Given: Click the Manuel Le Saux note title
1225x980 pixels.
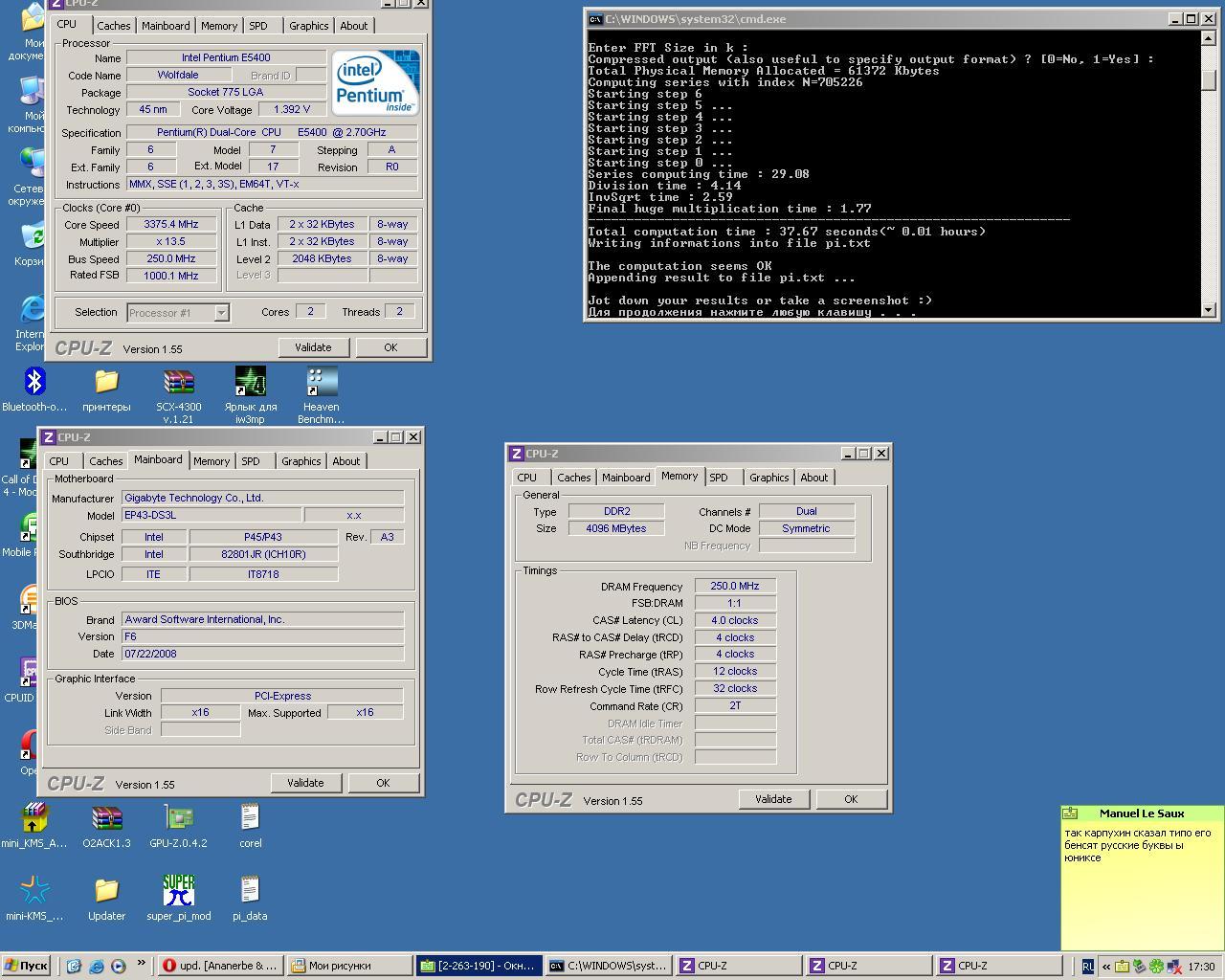Looking at the screenshot, I should (x=1142, y=813).
